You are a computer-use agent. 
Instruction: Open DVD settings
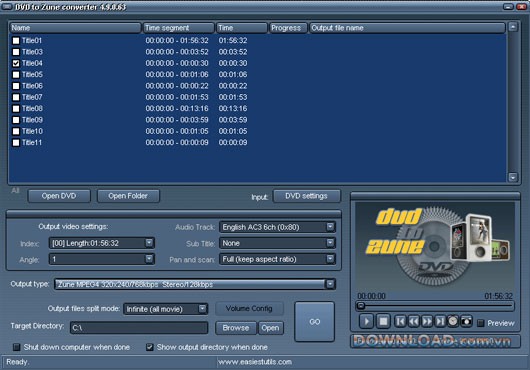click(307, 196)
